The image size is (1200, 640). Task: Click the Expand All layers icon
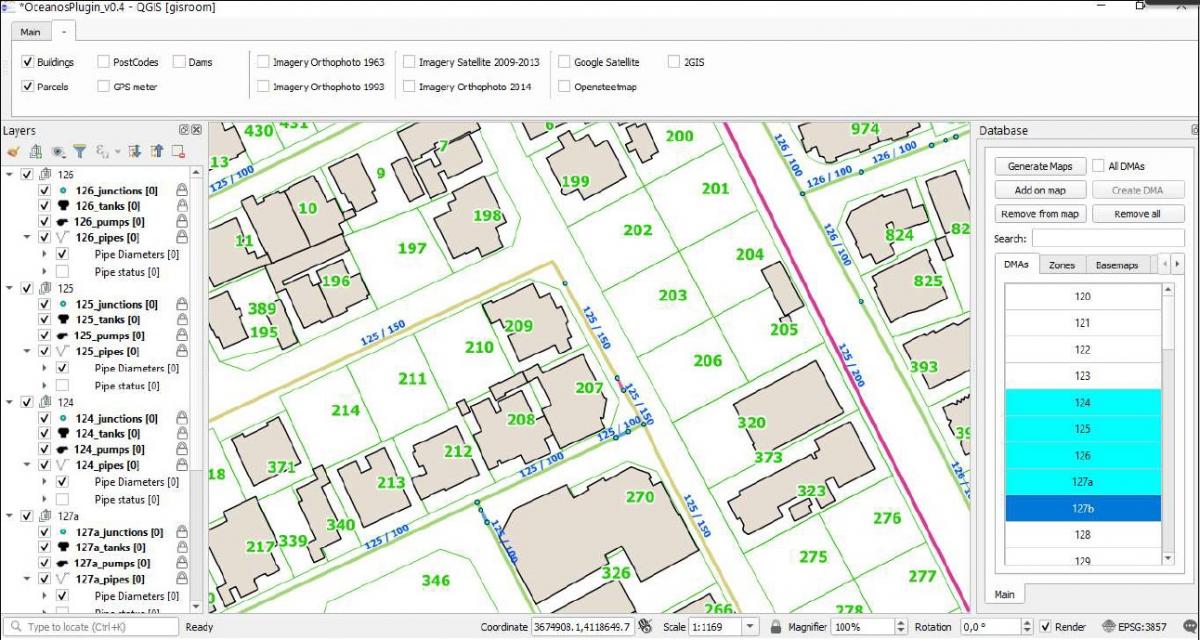tap(135, 152)
